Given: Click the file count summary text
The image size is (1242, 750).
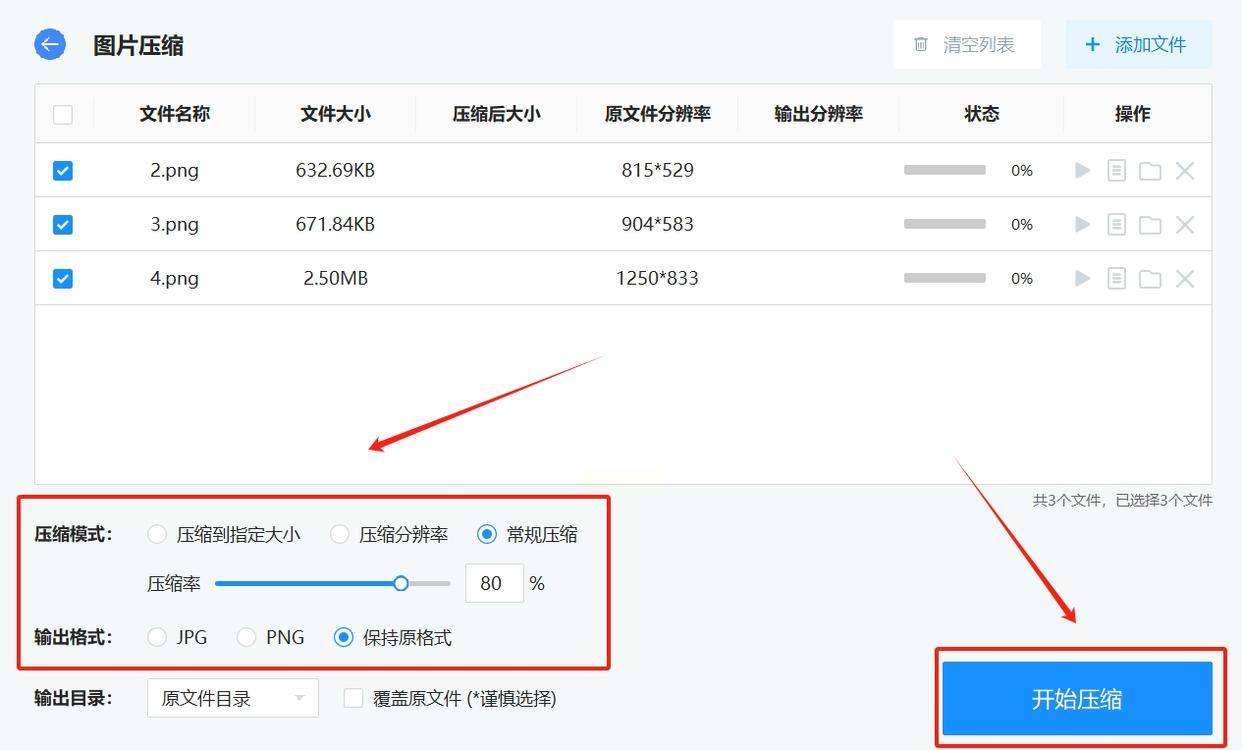Looking at the screenshot, I should (x=1122, y=500).
